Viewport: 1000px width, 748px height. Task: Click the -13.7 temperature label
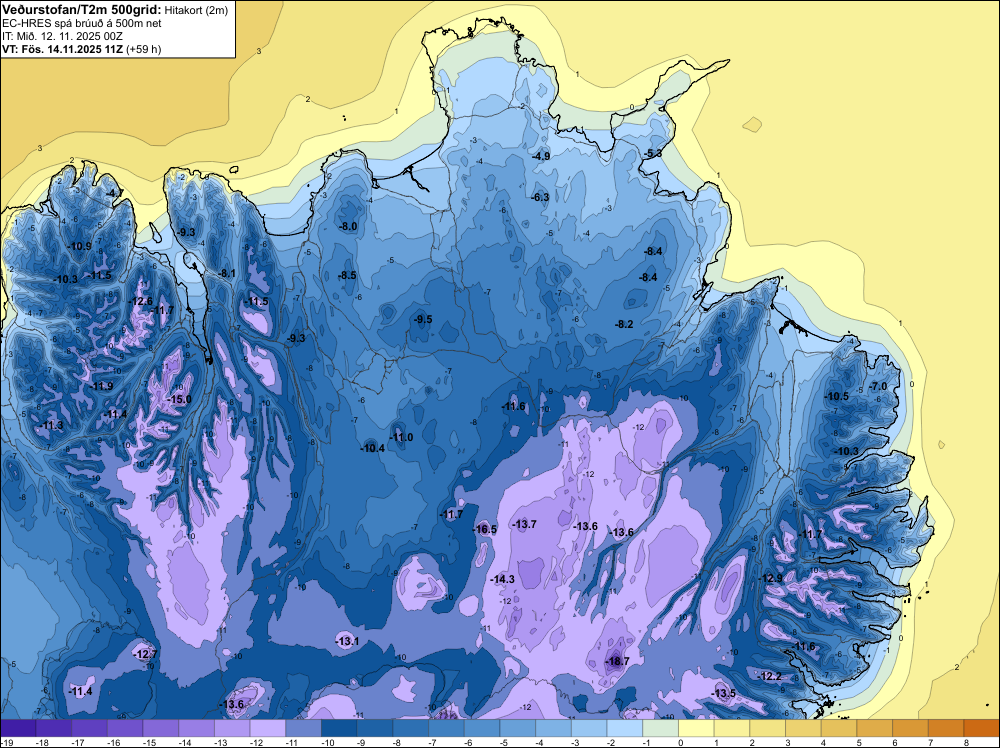point(525,524)
